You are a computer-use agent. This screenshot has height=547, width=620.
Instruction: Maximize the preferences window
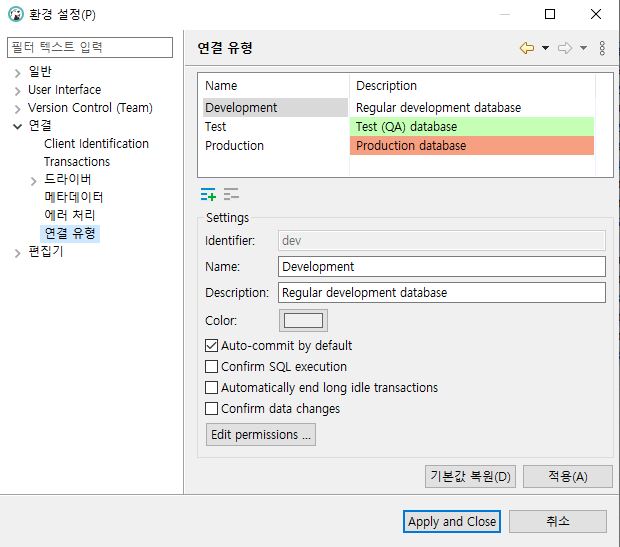point(550,14)
